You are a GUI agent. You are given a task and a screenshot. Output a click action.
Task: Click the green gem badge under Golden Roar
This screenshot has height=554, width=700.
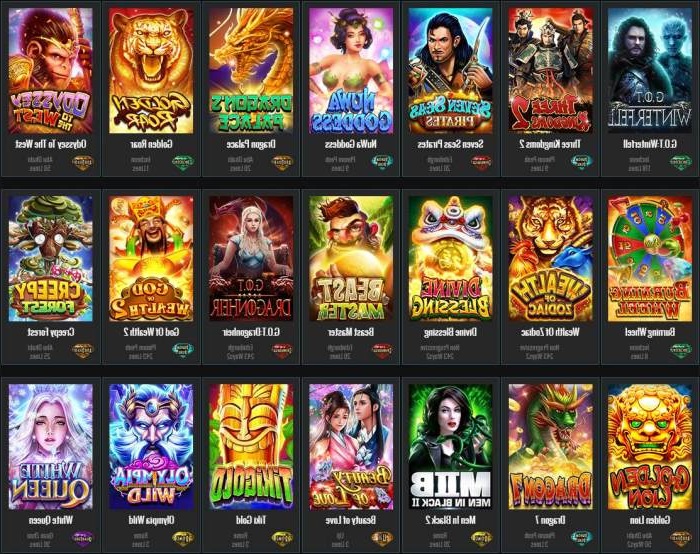coord(183,163)
